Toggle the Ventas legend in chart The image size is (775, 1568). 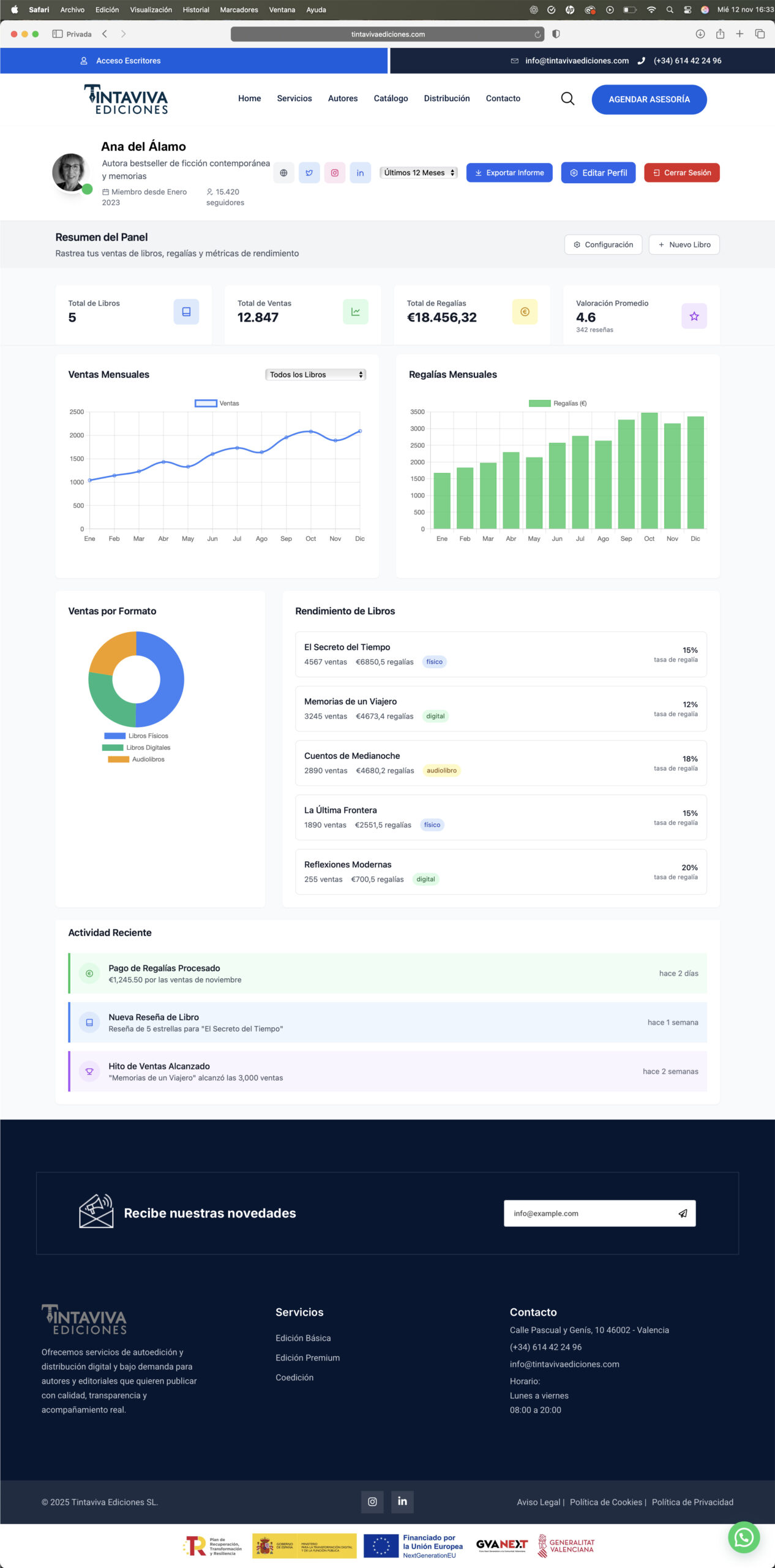pos(217,403)
